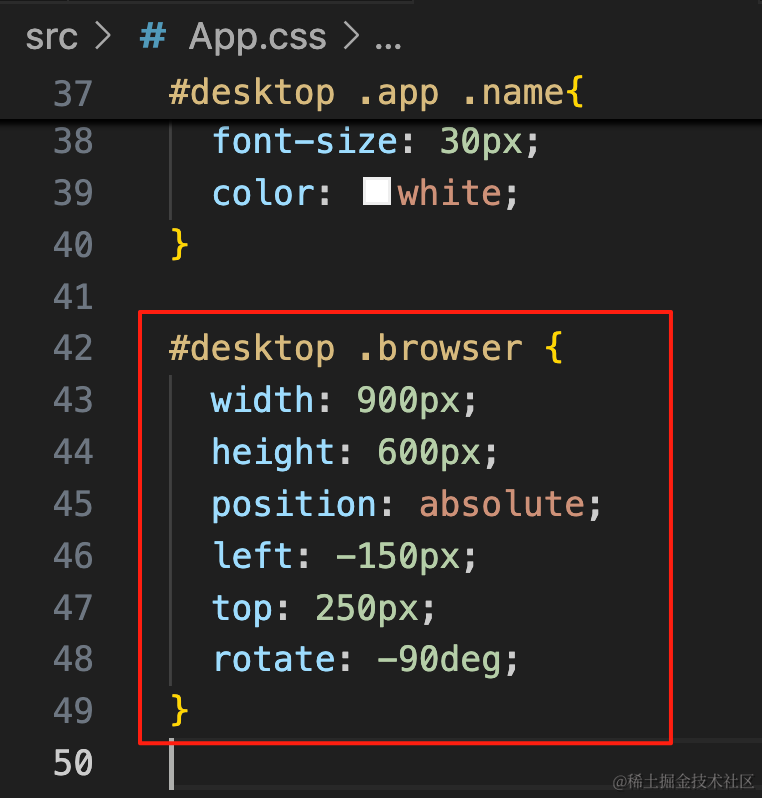Click the 'position' property name
The image size is (762, 798).
coord(294,505)
